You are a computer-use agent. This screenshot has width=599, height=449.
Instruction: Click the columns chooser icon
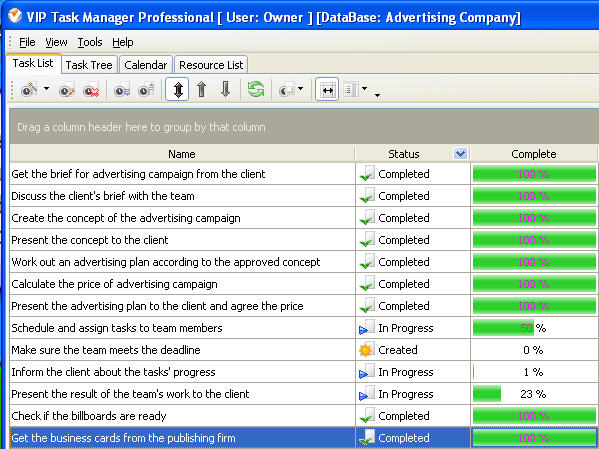[351, 90]
